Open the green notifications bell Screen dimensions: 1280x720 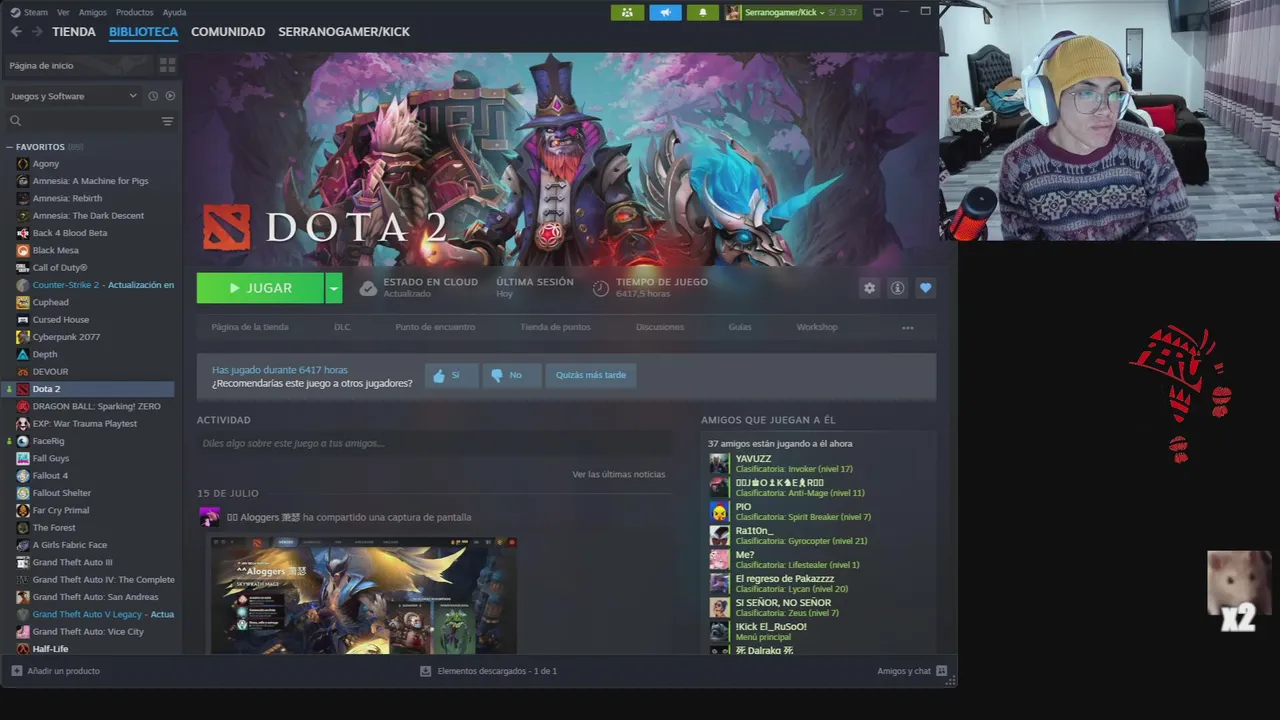pos(703,12)
